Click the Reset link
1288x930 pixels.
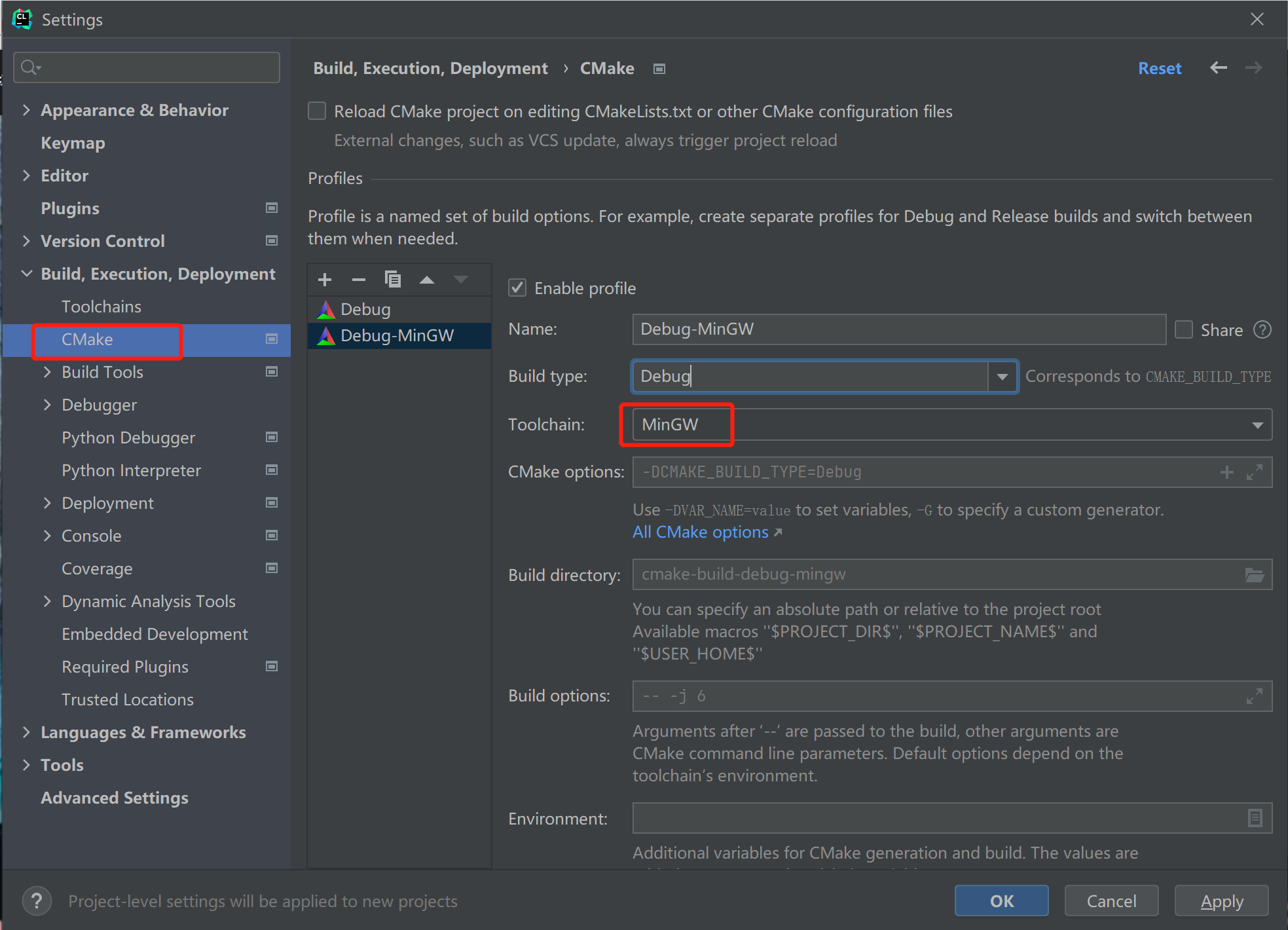tap(1160, 68)
